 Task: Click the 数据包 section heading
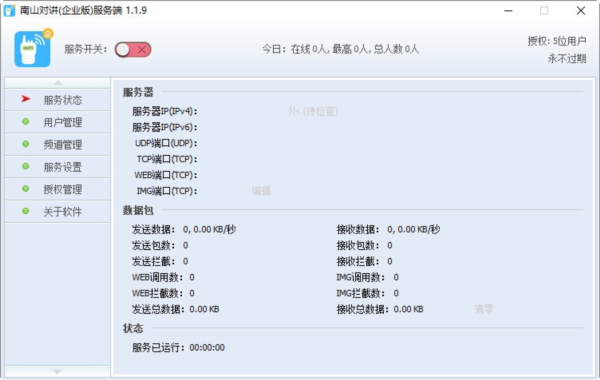click(138, 210)
